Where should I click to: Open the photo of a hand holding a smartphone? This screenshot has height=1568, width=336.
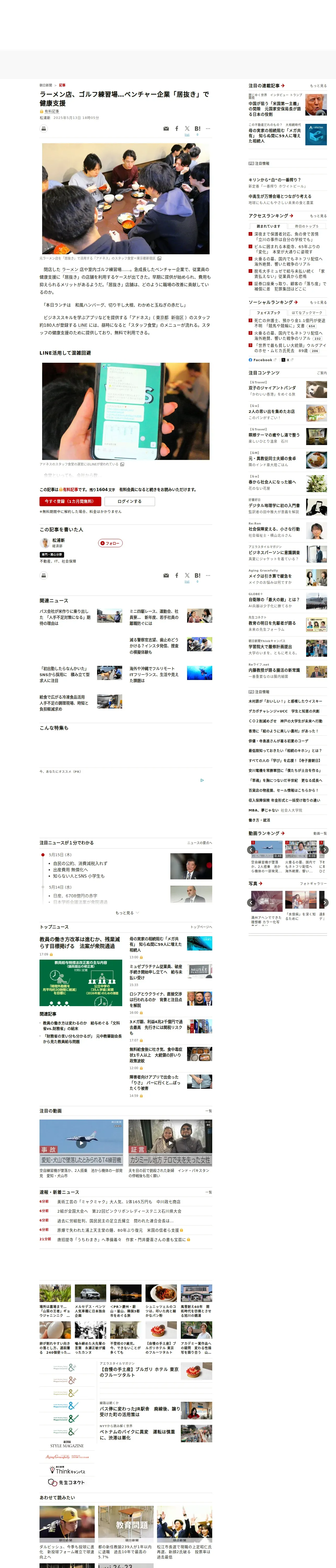tap(126, 412)
